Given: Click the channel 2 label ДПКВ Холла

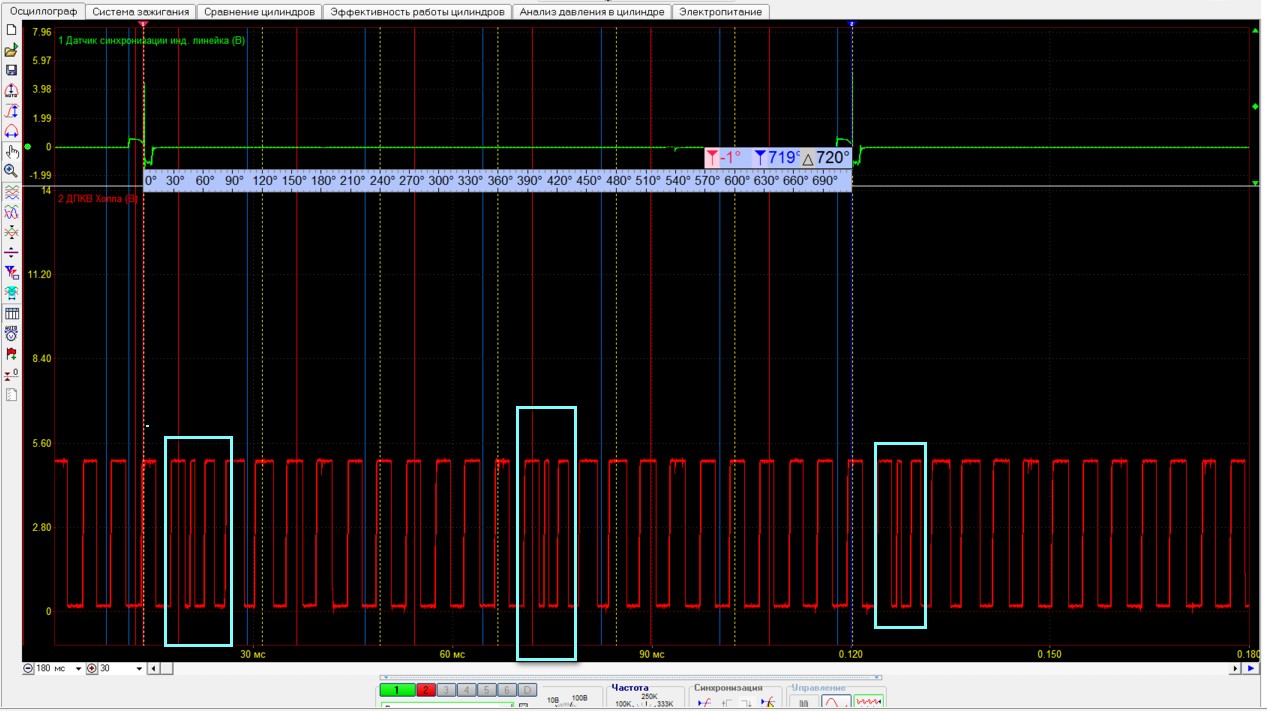Looking at the screenshot, I should coord(98,199).
